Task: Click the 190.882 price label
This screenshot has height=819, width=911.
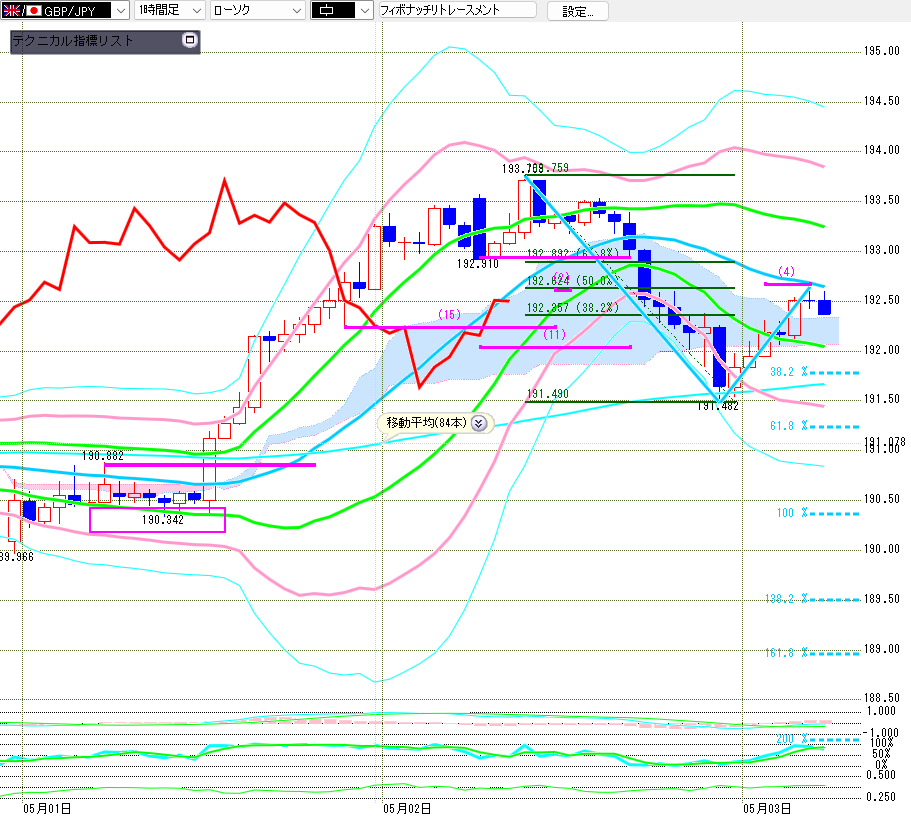Action: [103, 456]
